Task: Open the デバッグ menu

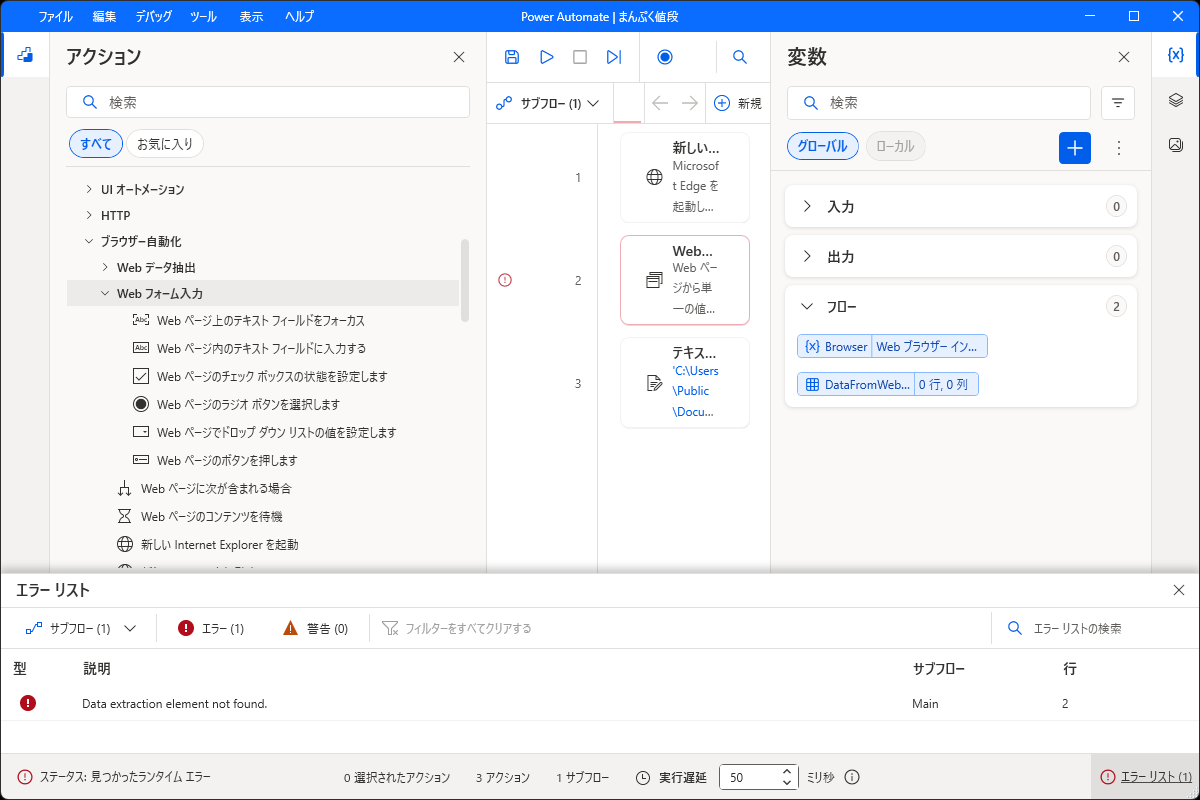Action: [x=152, y=16]
